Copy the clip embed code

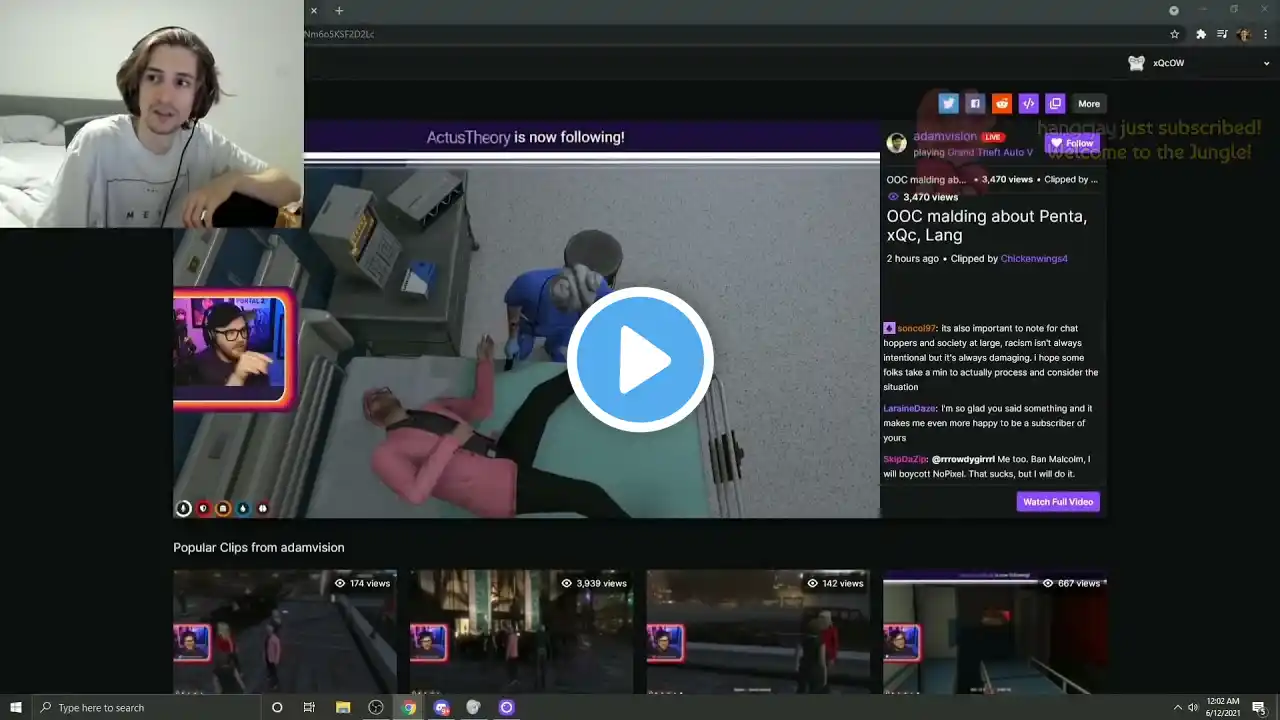[1028, 103]
